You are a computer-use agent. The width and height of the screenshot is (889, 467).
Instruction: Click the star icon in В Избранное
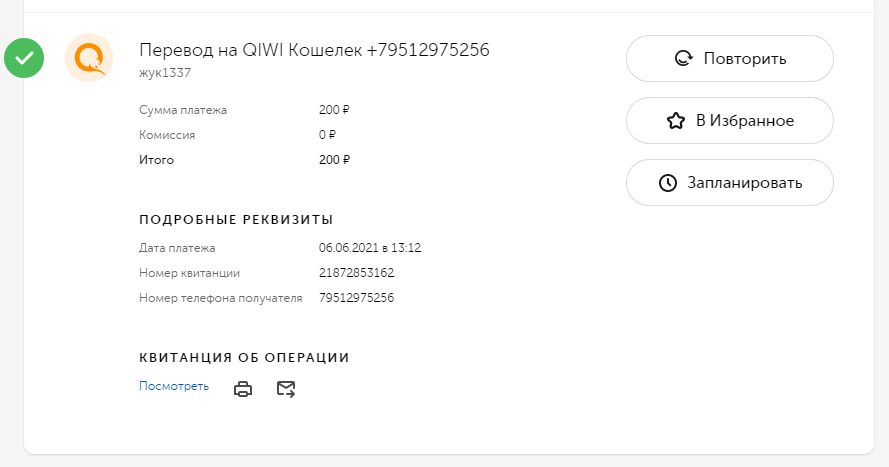(x=676, y=121)
